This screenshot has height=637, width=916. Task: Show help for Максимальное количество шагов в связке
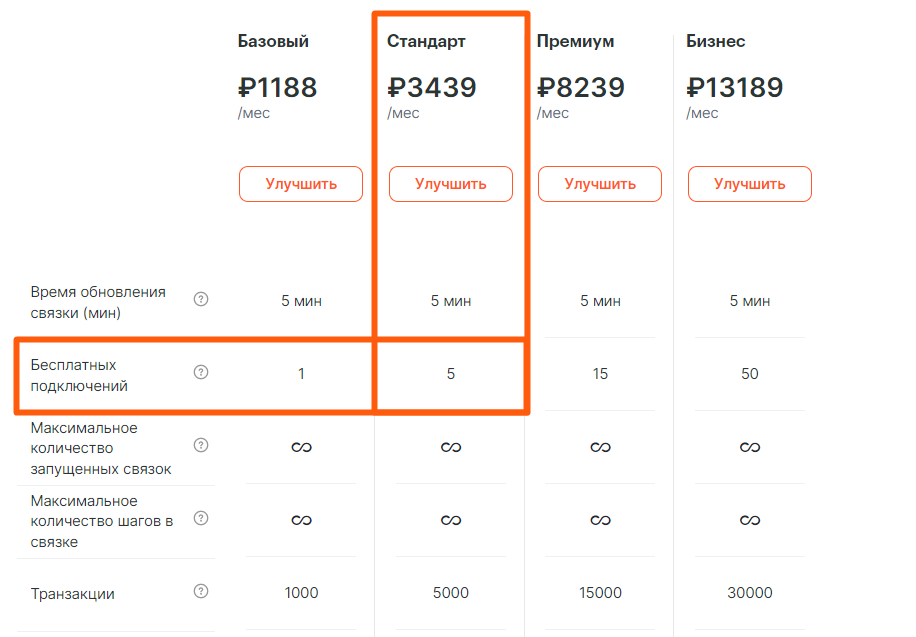point(201,518)
